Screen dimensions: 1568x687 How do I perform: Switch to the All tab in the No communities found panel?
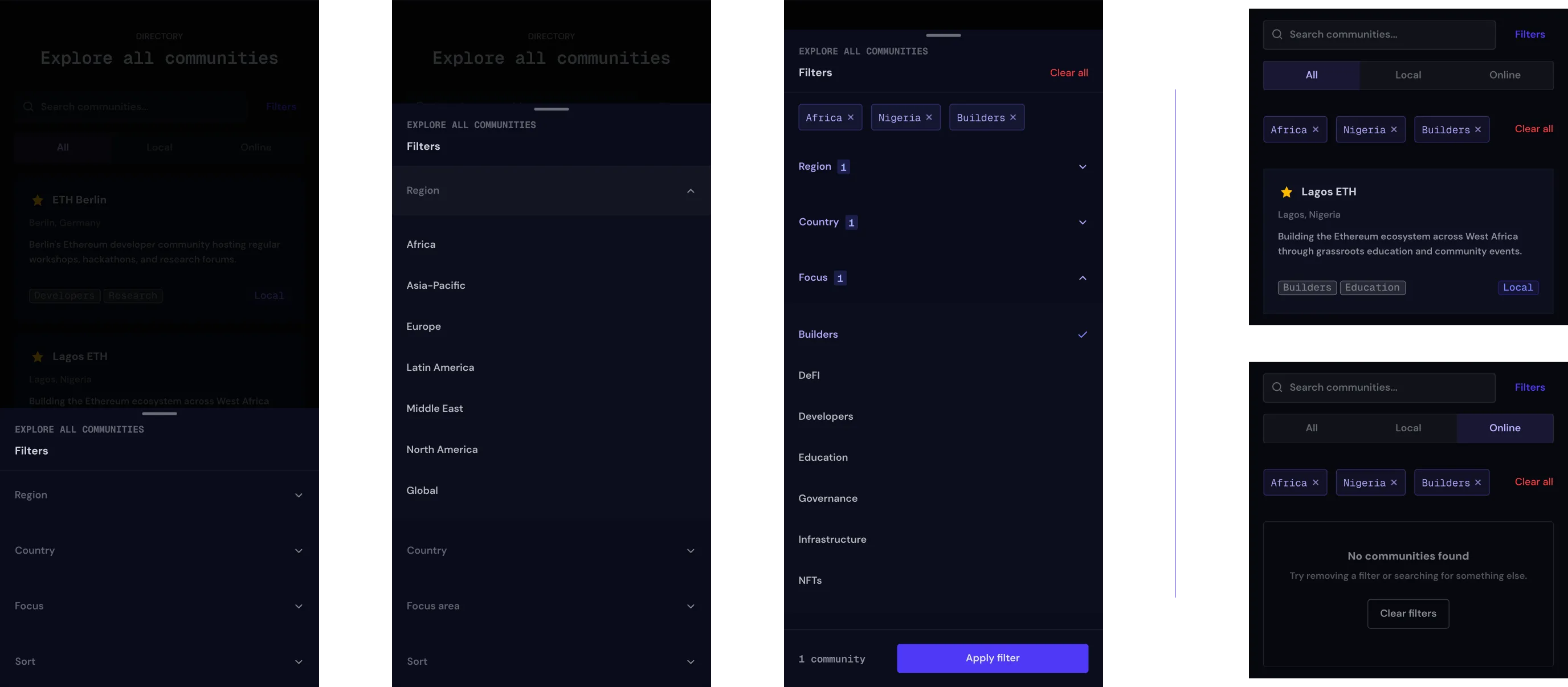point(1311,428)
